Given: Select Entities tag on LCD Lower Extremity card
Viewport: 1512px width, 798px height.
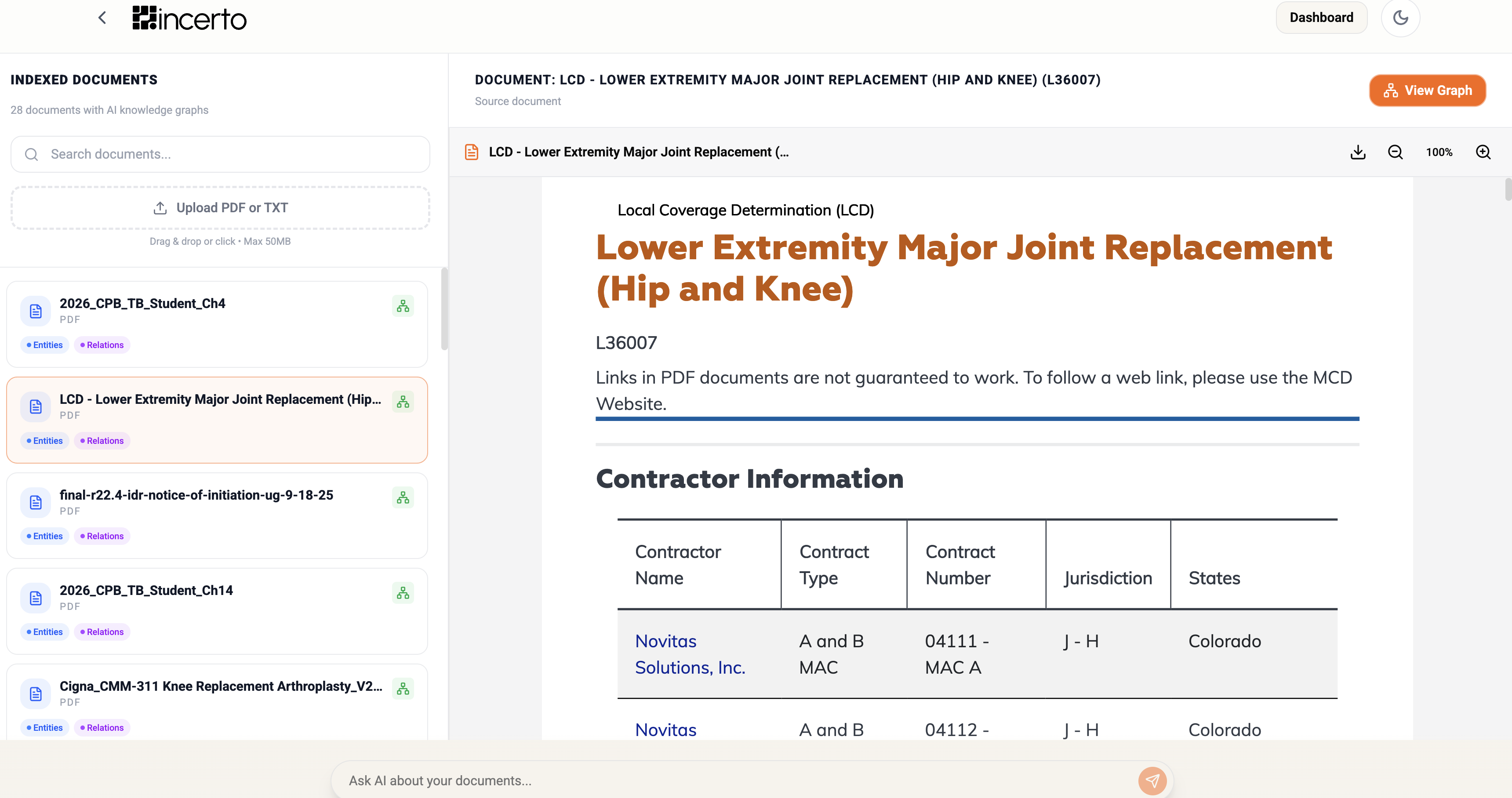Looking at the screenshot, I should pos(44,441).
